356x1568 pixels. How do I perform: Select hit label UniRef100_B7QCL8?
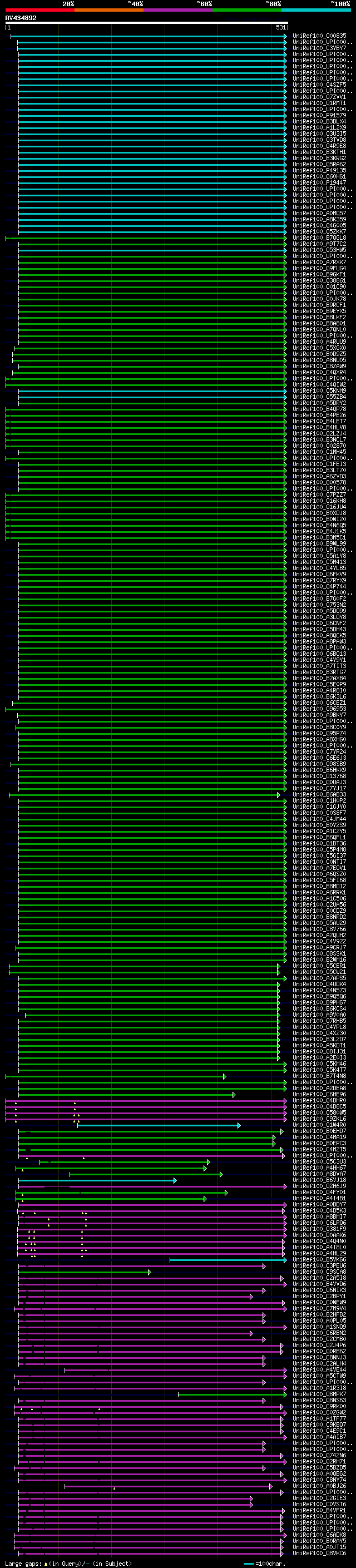pos(319,238)
